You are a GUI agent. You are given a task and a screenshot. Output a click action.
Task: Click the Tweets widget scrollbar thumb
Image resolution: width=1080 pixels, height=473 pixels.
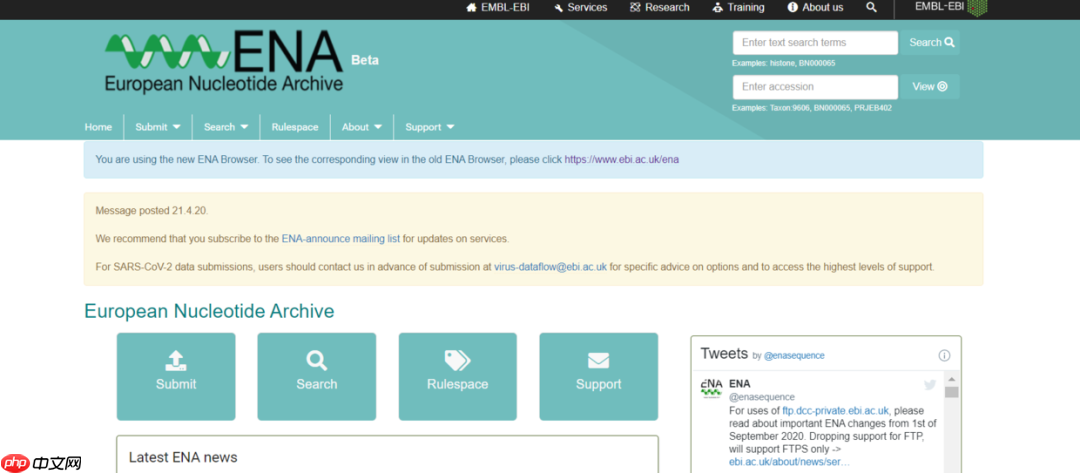coord(952,392)
